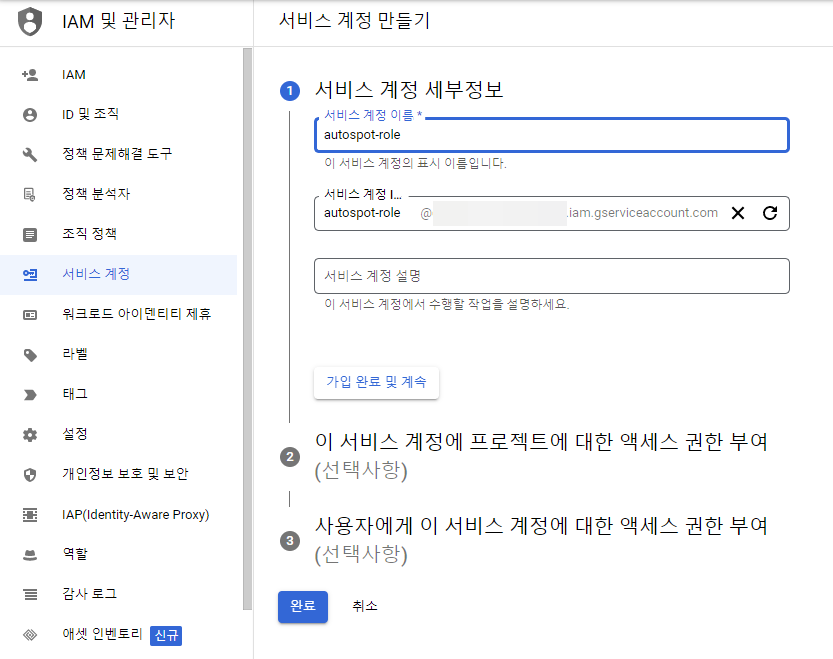Click the policy analyzer document icon
Image resolution: width=833 pixels, height=659 pixels.
(30, 194)
